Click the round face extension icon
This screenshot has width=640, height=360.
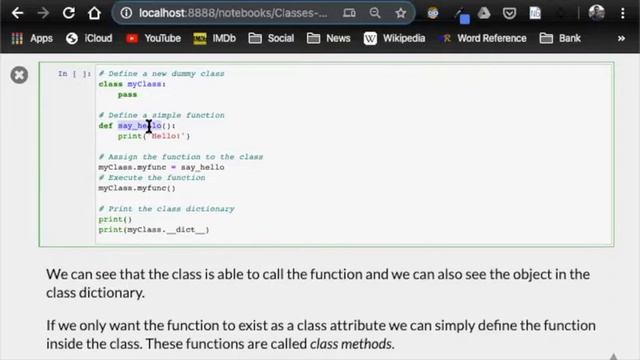(x=433, y=13)
